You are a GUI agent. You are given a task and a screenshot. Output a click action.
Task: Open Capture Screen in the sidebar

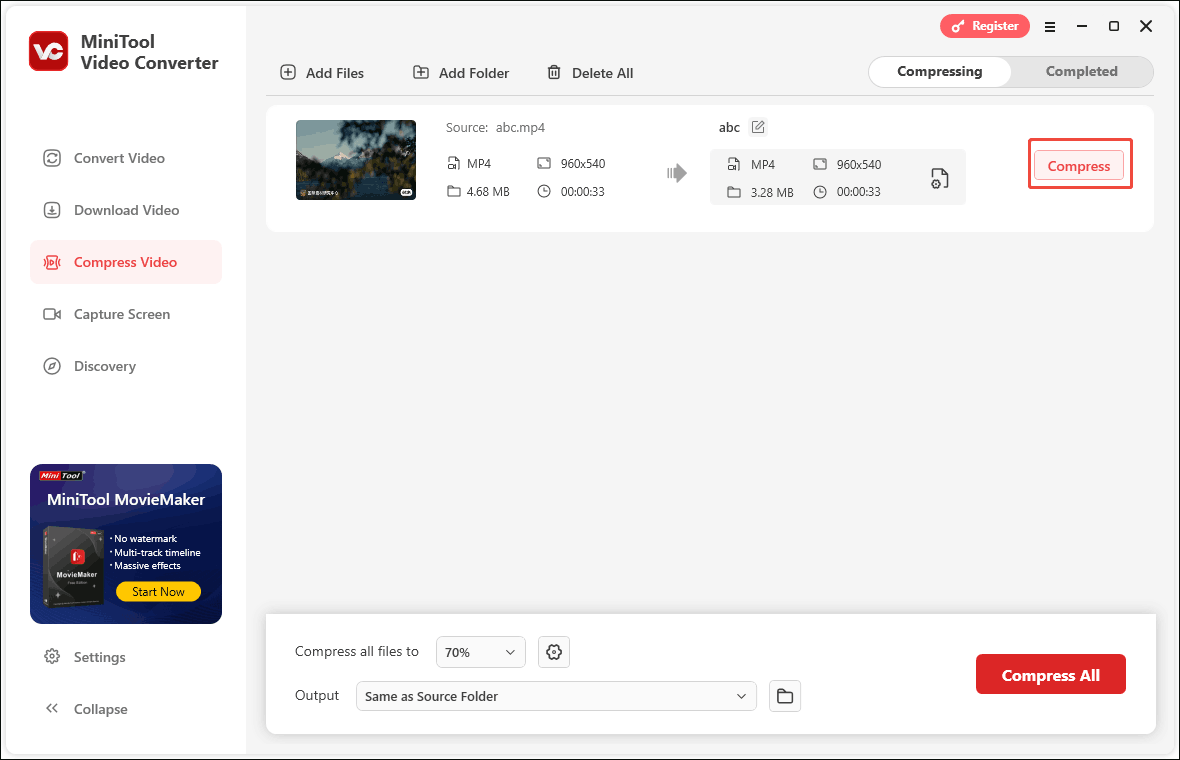pyautogui.click(x=126, y=314)
